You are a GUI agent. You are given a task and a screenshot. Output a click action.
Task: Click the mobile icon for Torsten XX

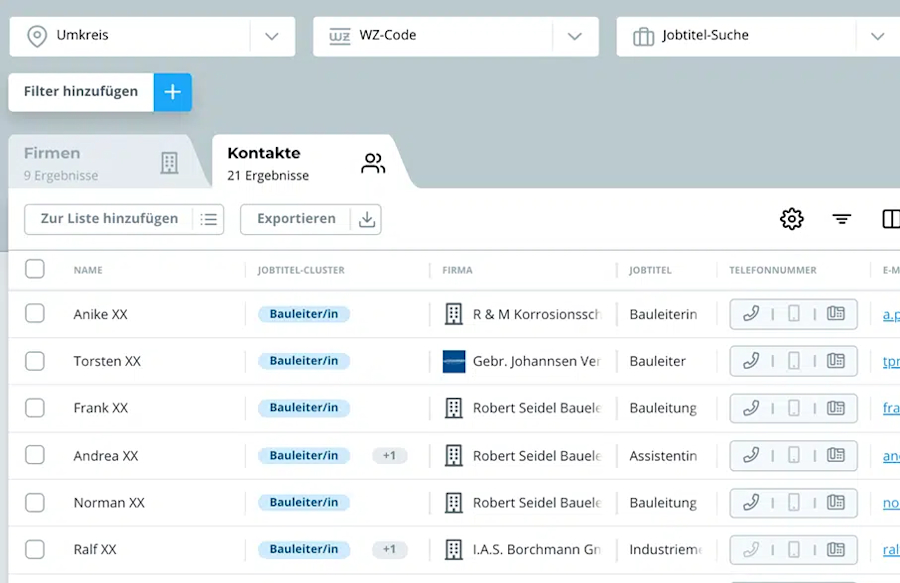pyautogui.click(x=794, y=361)
